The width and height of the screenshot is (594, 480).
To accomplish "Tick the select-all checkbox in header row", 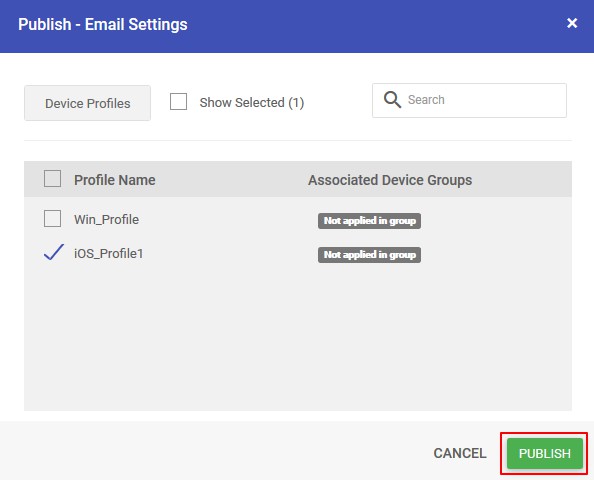I will click(52, 179).
